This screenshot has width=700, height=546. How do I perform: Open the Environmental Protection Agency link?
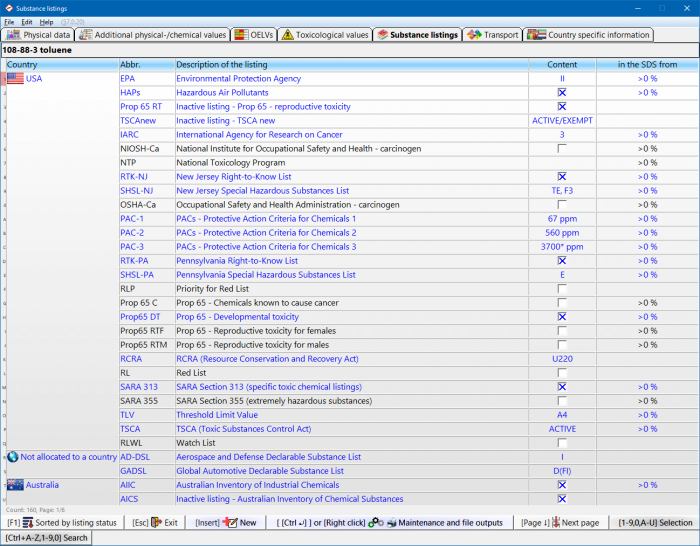(x=238, y=78)
